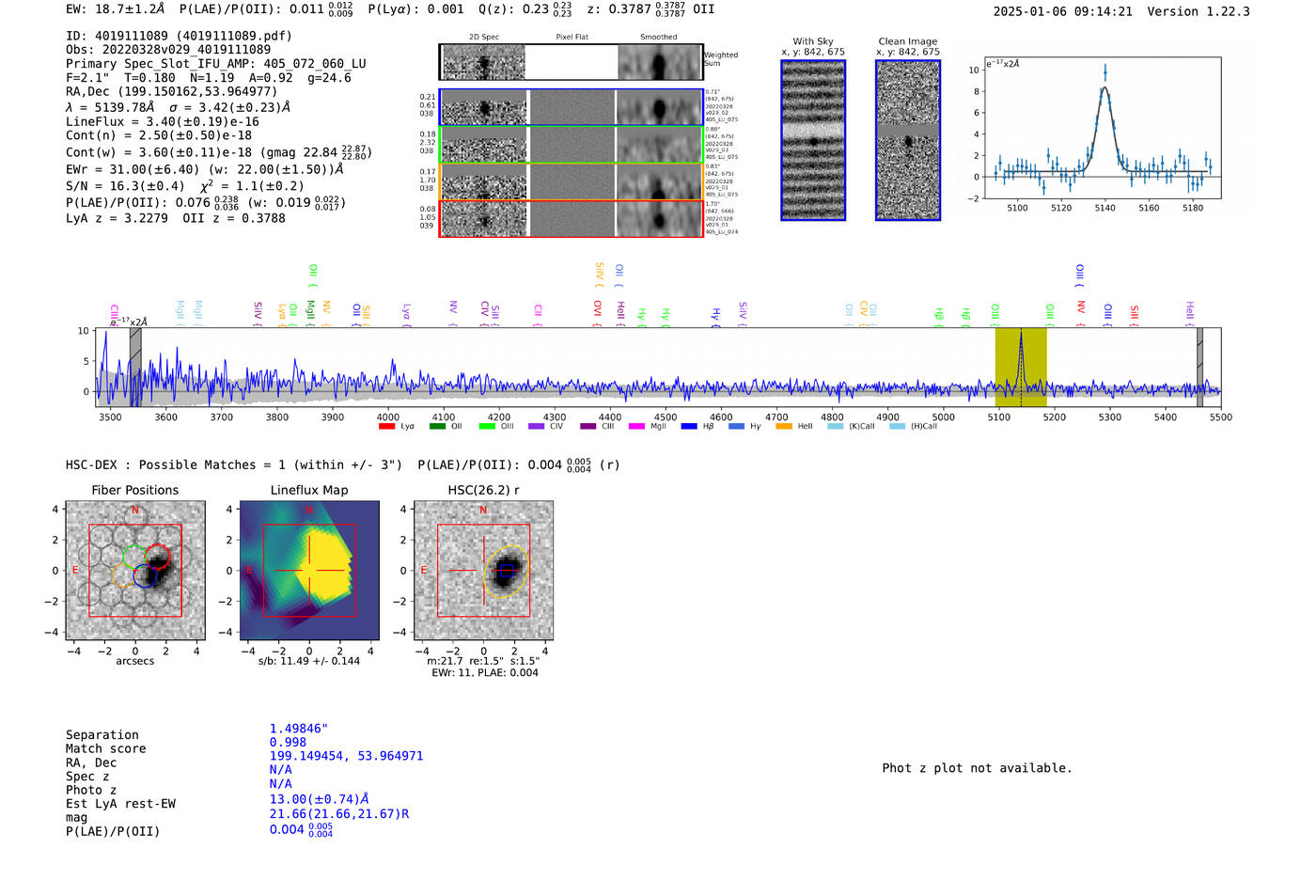Select the green-bordered fiber Smoothed cutout
1316x896 pixels.
[x=659, y=145]
